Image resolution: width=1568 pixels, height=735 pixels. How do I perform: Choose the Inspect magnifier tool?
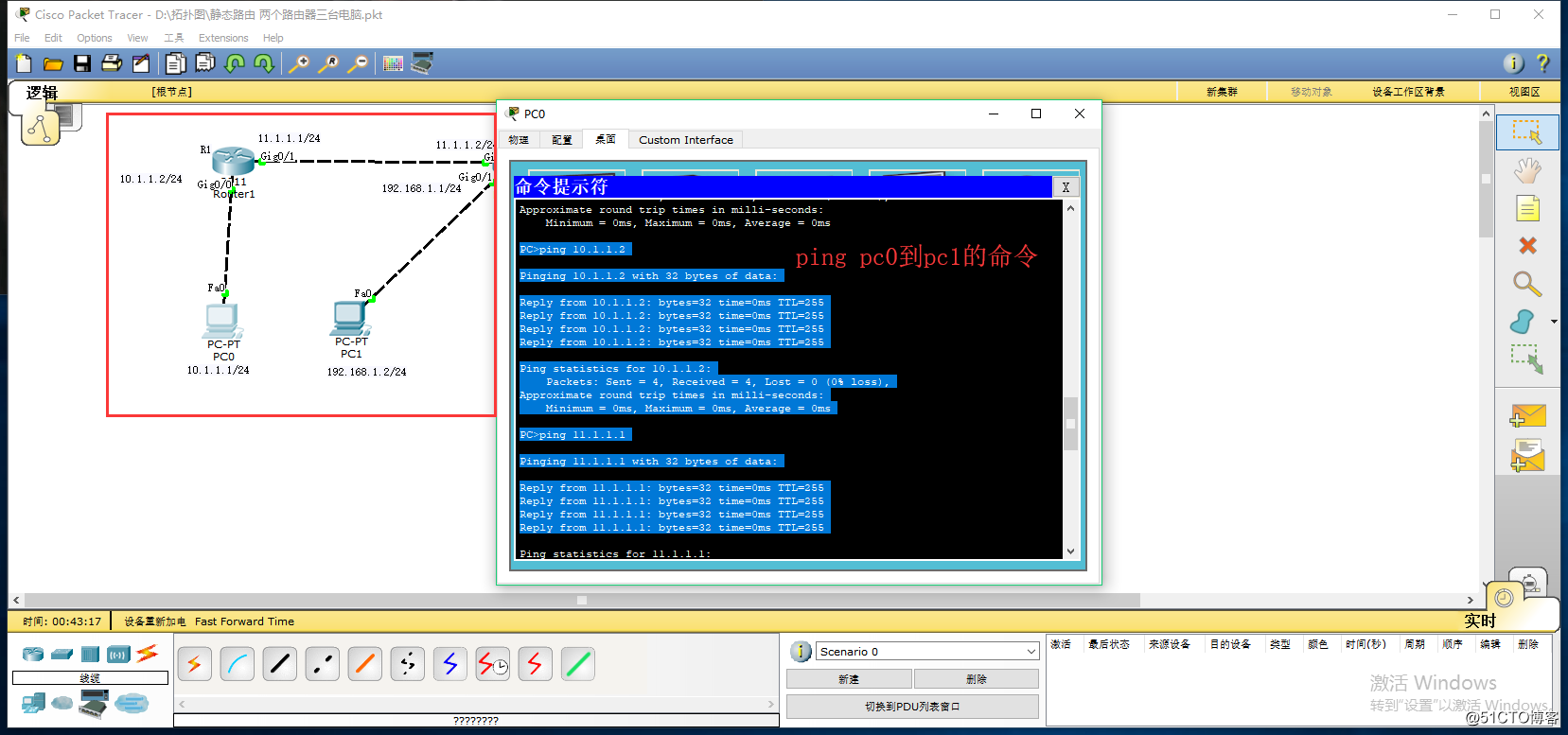[x=1526, y=284]
